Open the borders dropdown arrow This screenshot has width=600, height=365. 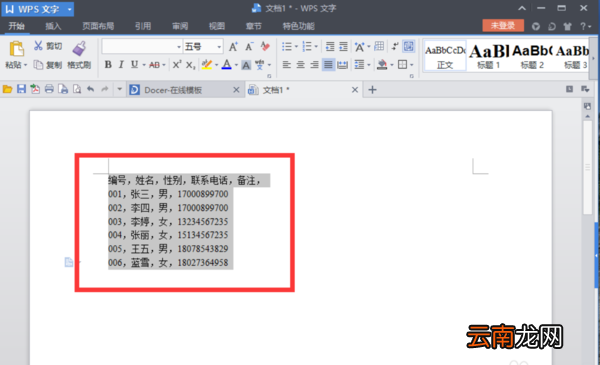point(412,65)
